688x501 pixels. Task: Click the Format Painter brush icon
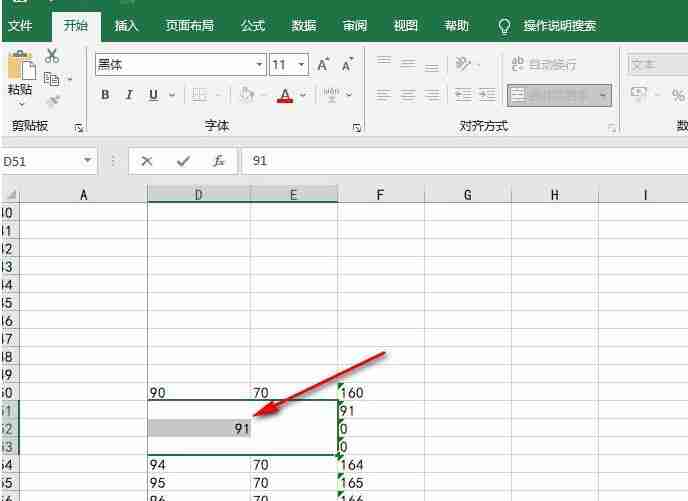53,101
